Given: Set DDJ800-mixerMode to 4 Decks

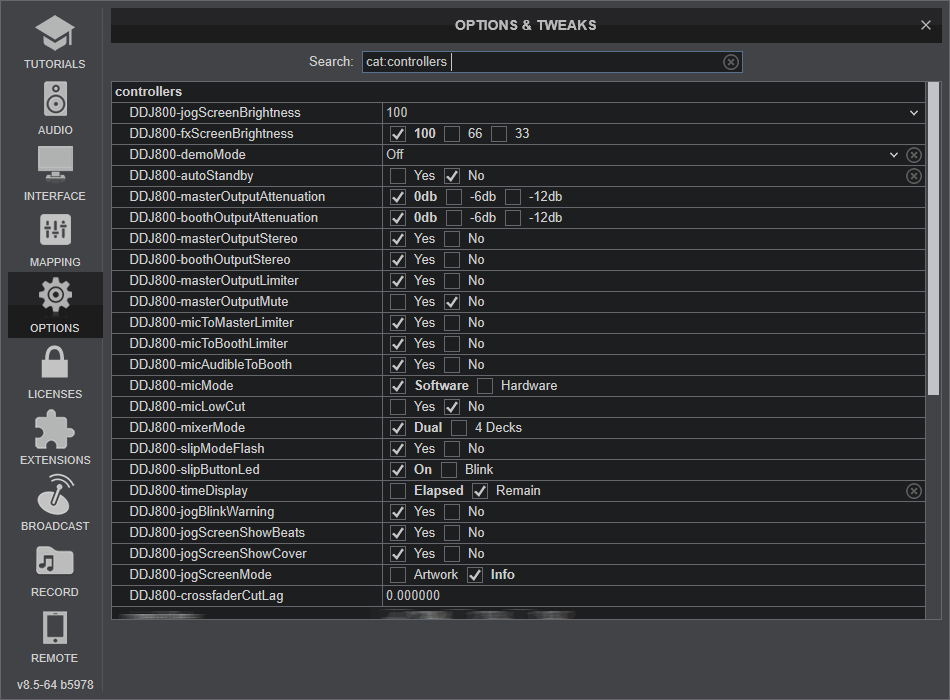Looking at the screenshot, I should pos(459,428).
